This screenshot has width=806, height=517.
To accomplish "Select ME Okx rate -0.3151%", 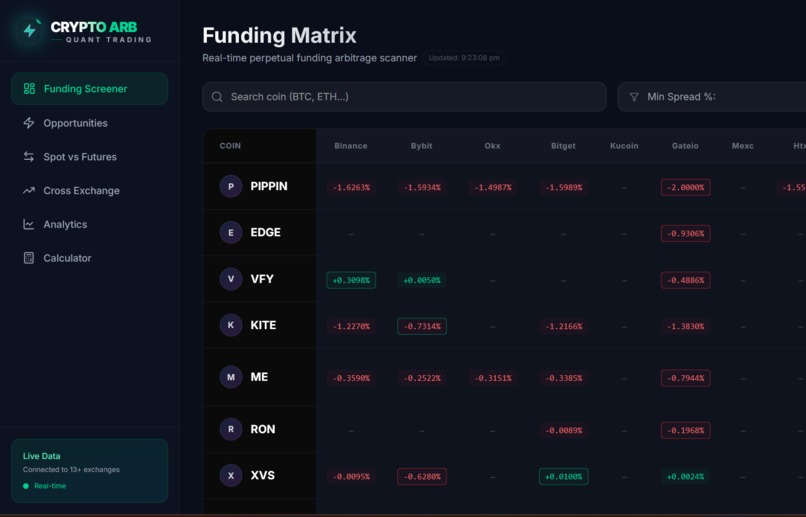I will pyautogui.click(x=493, y=378).
